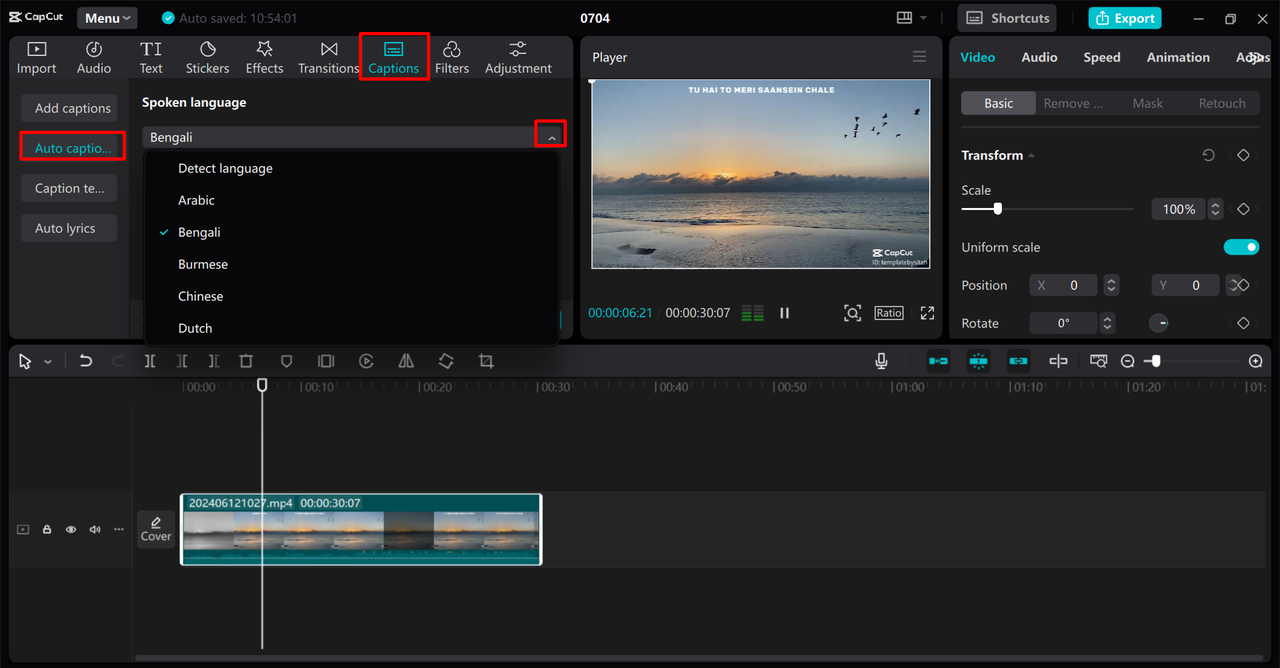
Task: Mute the video track audio
Action: click(95, 529)
